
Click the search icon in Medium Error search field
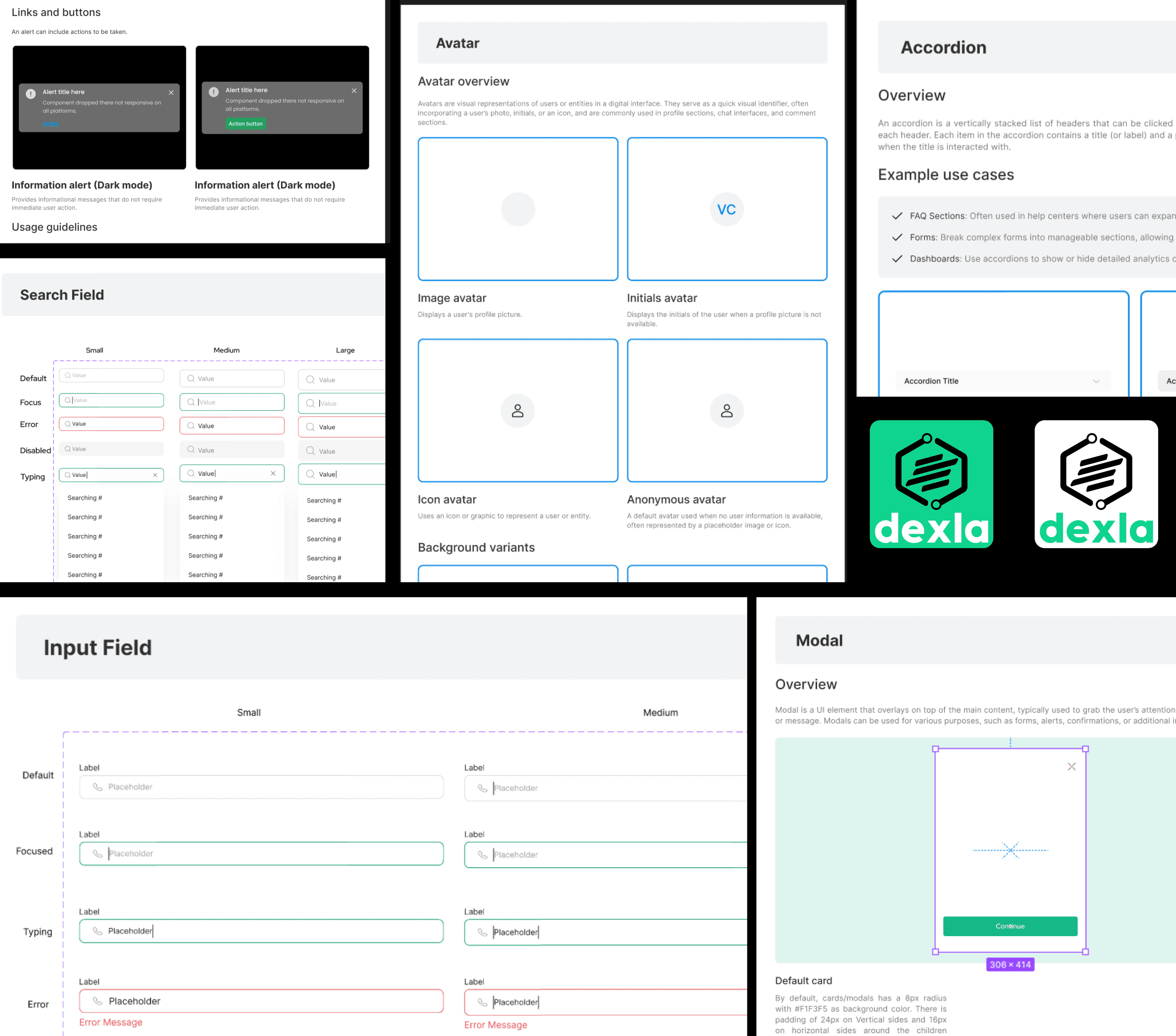[x=191, y=426]
